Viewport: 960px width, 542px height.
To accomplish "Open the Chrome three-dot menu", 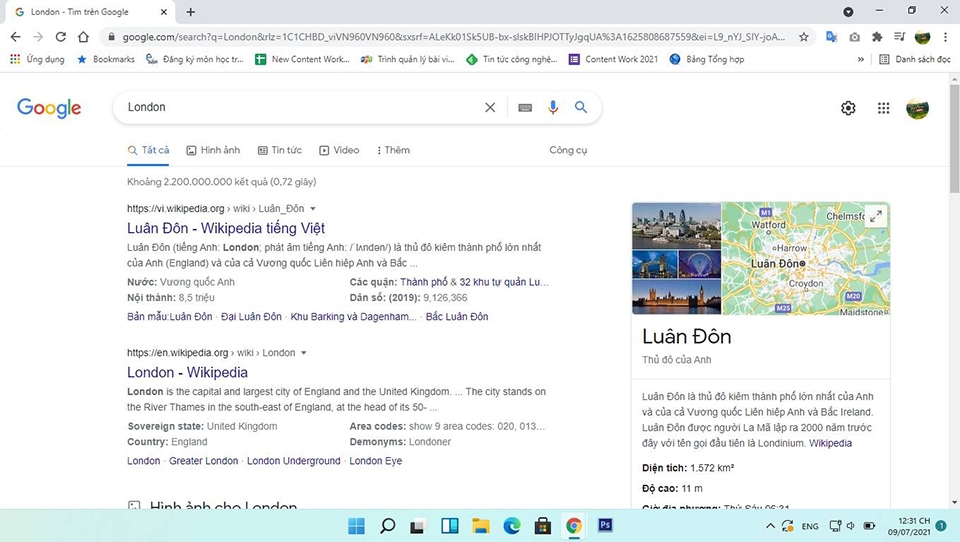I will tap(946, 37).
